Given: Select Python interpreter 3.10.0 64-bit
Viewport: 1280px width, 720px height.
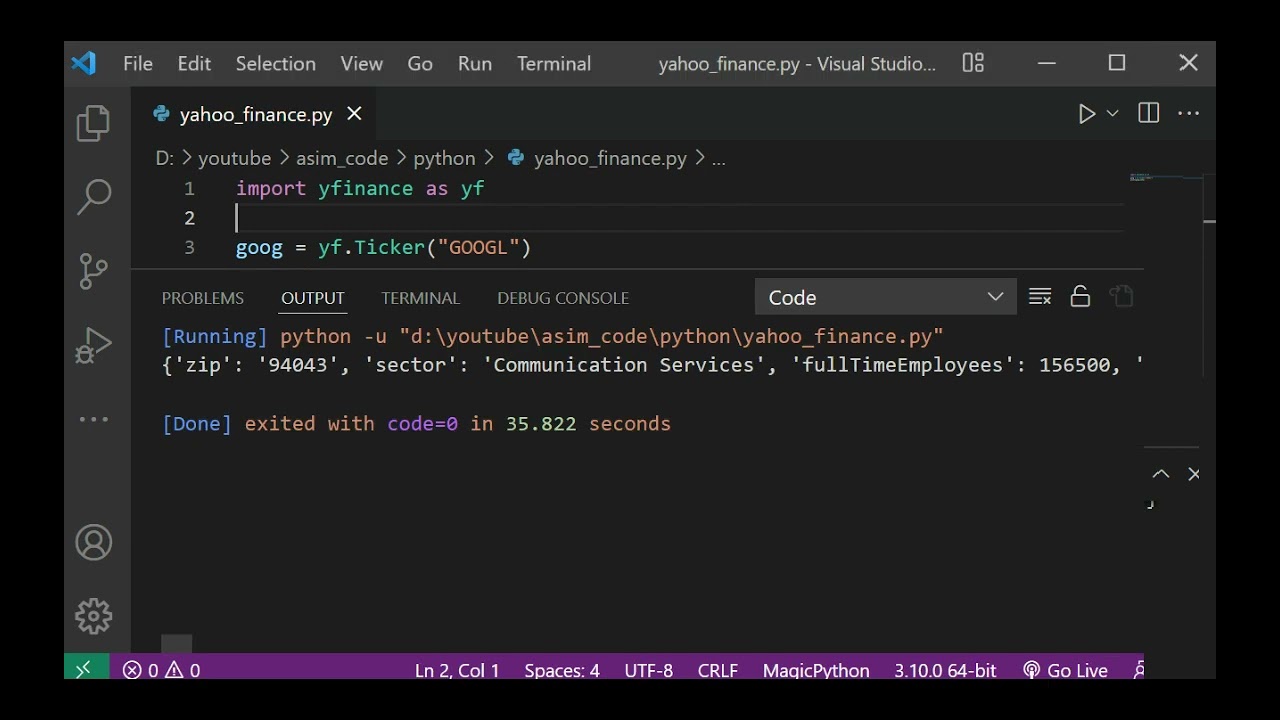Looking at the screenshot, I should (x=945, y=670).
